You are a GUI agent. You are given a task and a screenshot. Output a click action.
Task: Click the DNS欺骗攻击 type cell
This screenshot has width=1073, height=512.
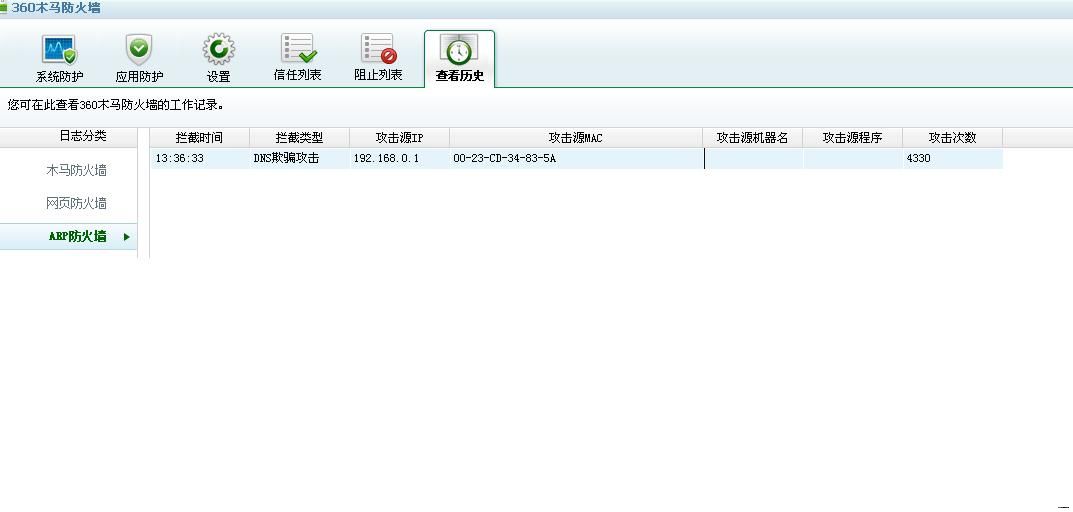(286, 159)
